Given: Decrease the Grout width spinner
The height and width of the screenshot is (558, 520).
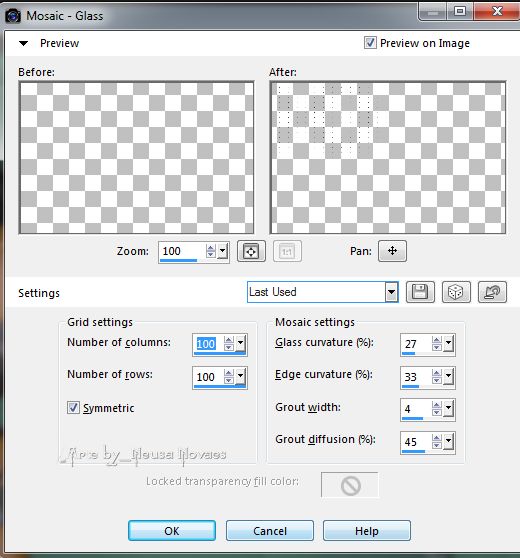Looking at the screenshot, I should click(x=436, y=413).
